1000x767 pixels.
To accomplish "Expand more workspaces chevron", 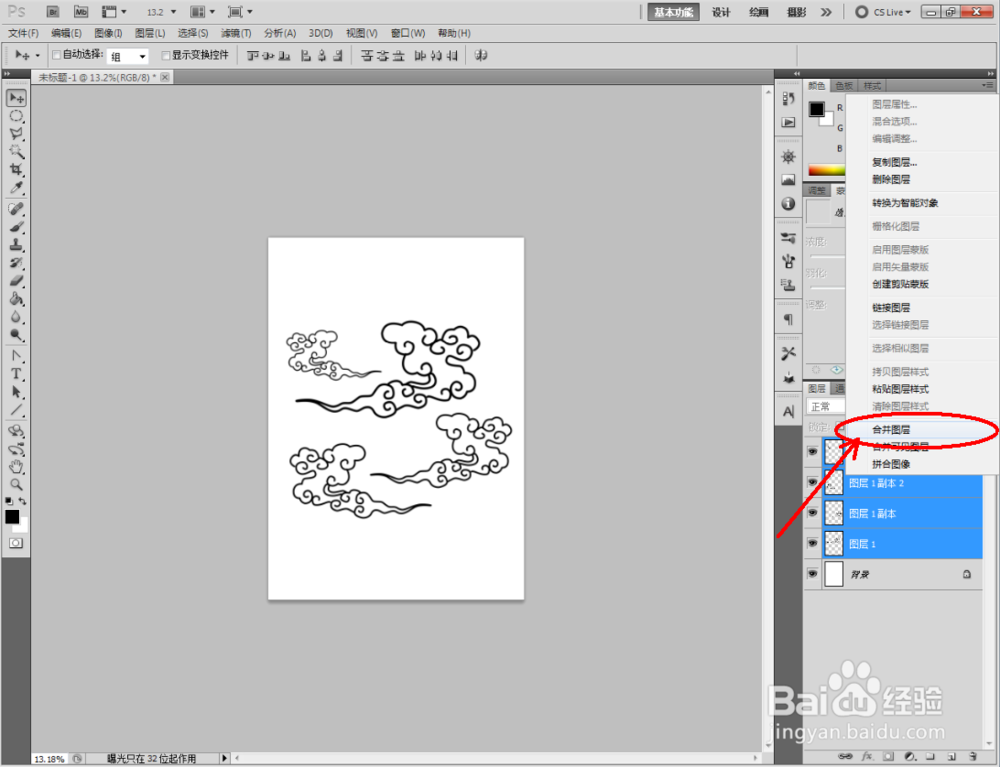I will [826, 12].
